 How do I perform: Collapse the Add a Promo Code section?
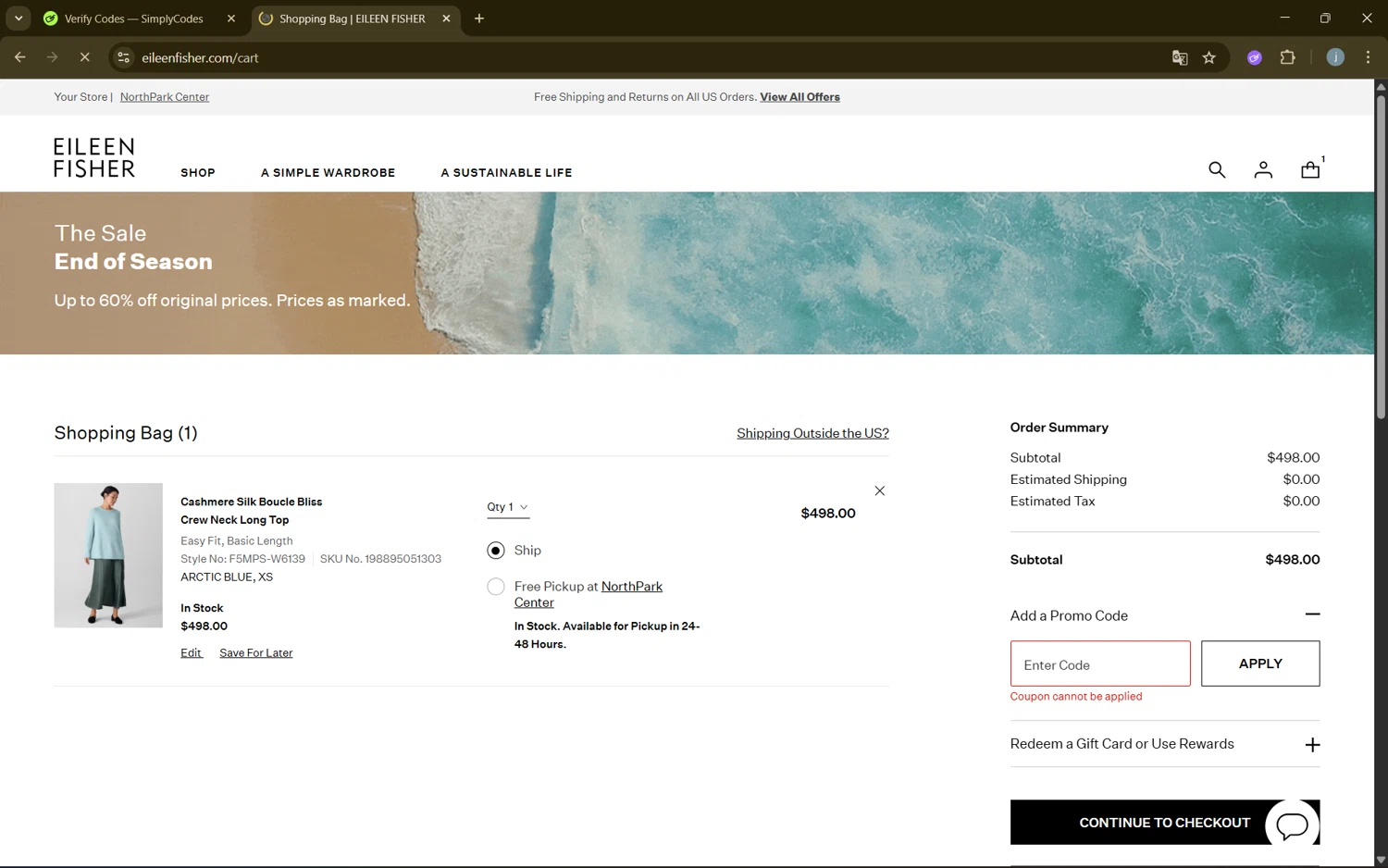point(1312,614)
